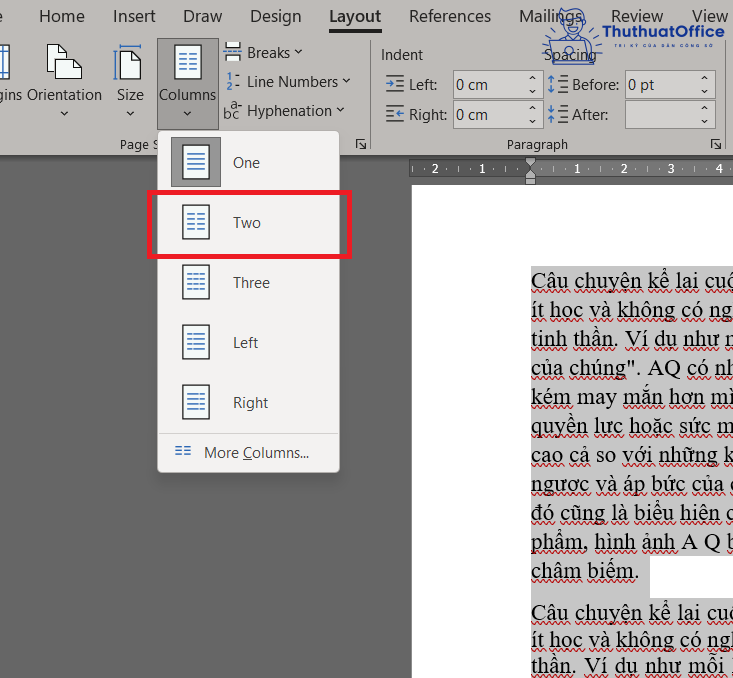Click the Hyphenation icon
The image size is (733, 678).
coord(232,110)
